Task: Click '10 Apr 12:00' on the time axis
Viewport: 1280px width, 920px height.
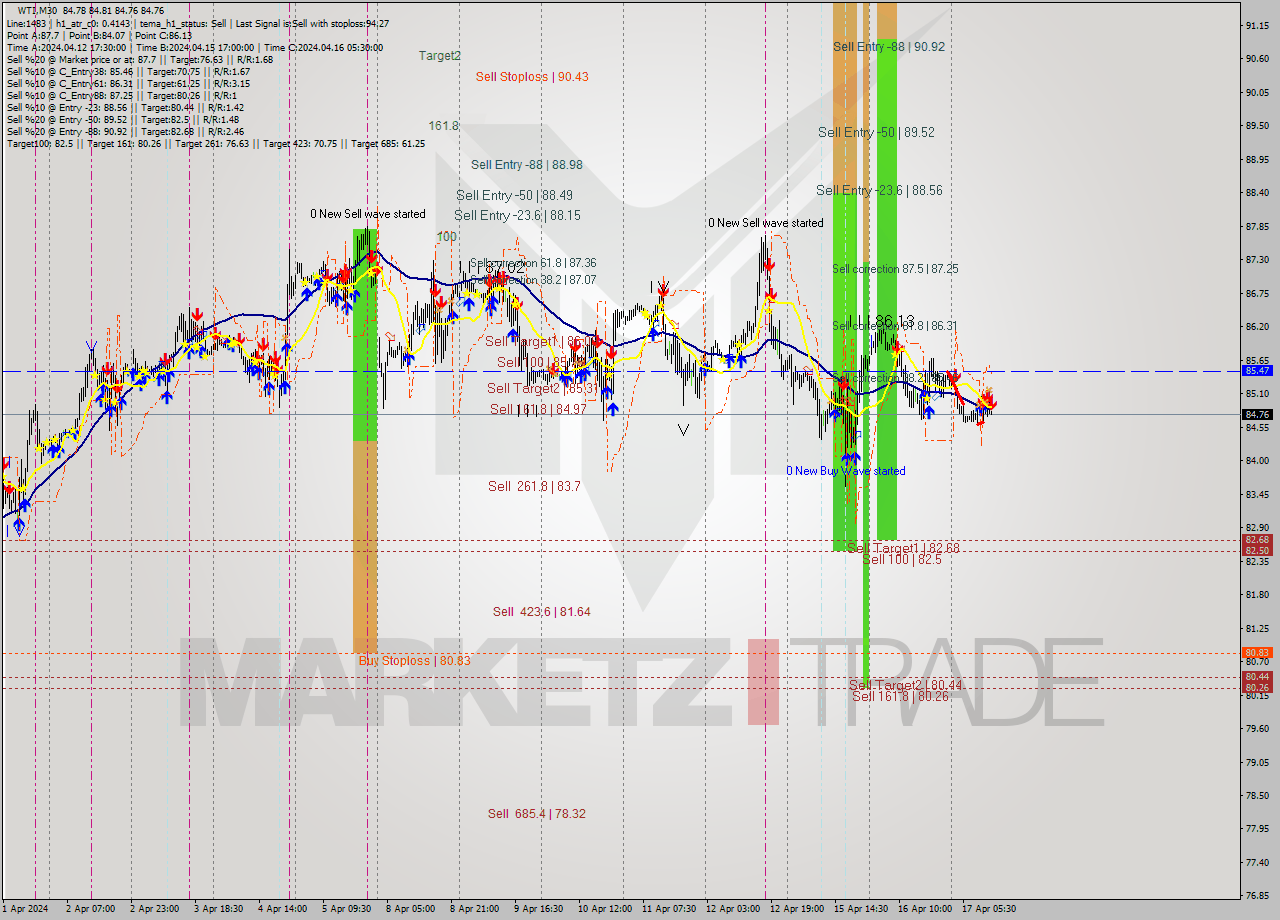Action: click(605, 909)
